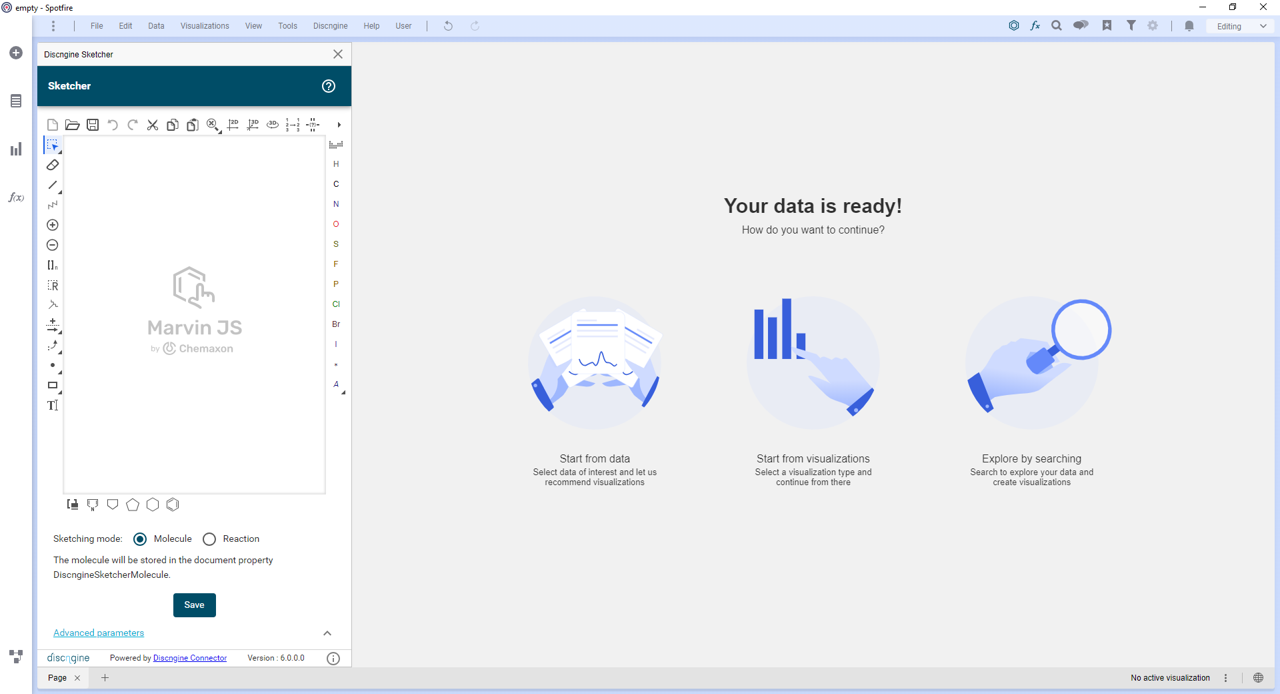Viewport: 1280px width, 694px height.
Task: Click the decrease charge minus tool
Action: (x=53, y=245)
